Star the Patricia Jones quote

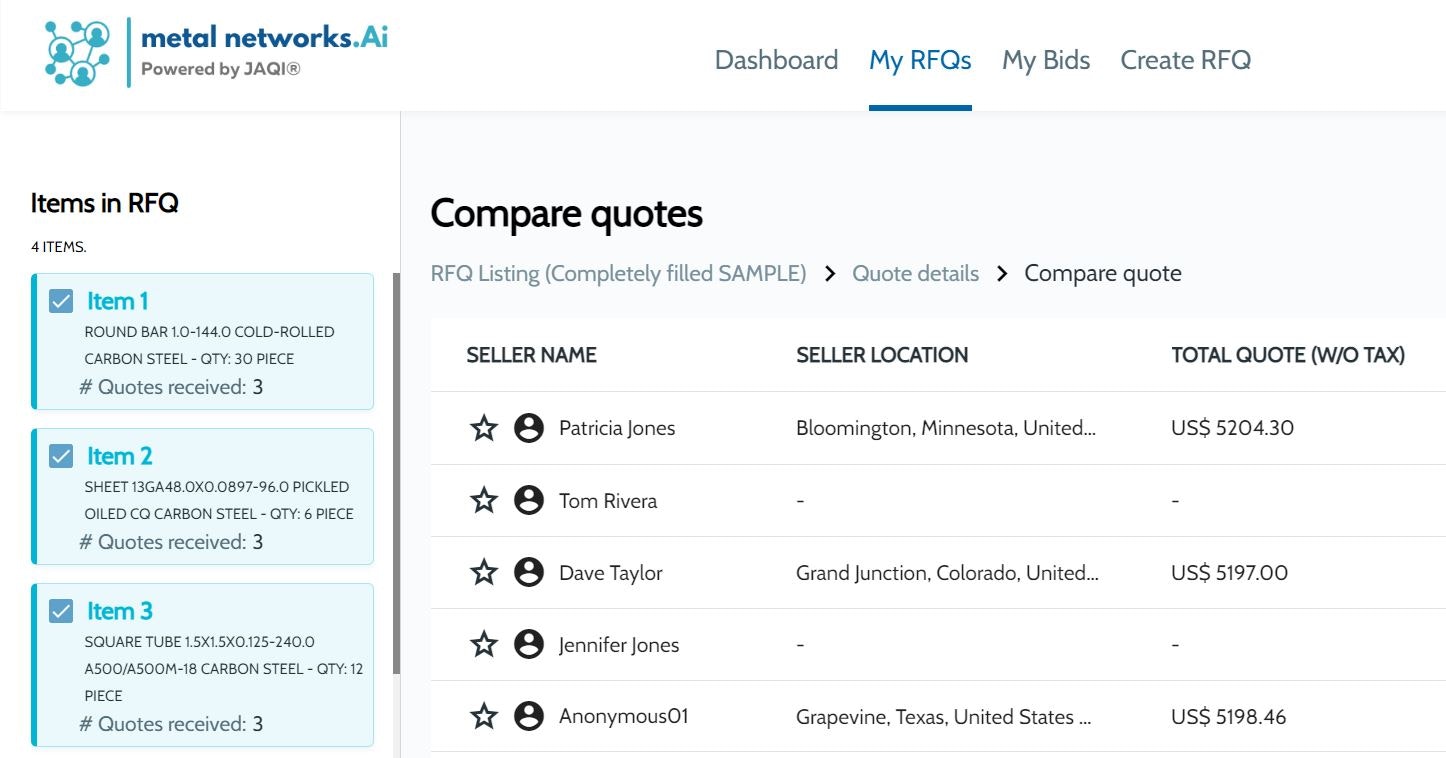coord(484,429)
